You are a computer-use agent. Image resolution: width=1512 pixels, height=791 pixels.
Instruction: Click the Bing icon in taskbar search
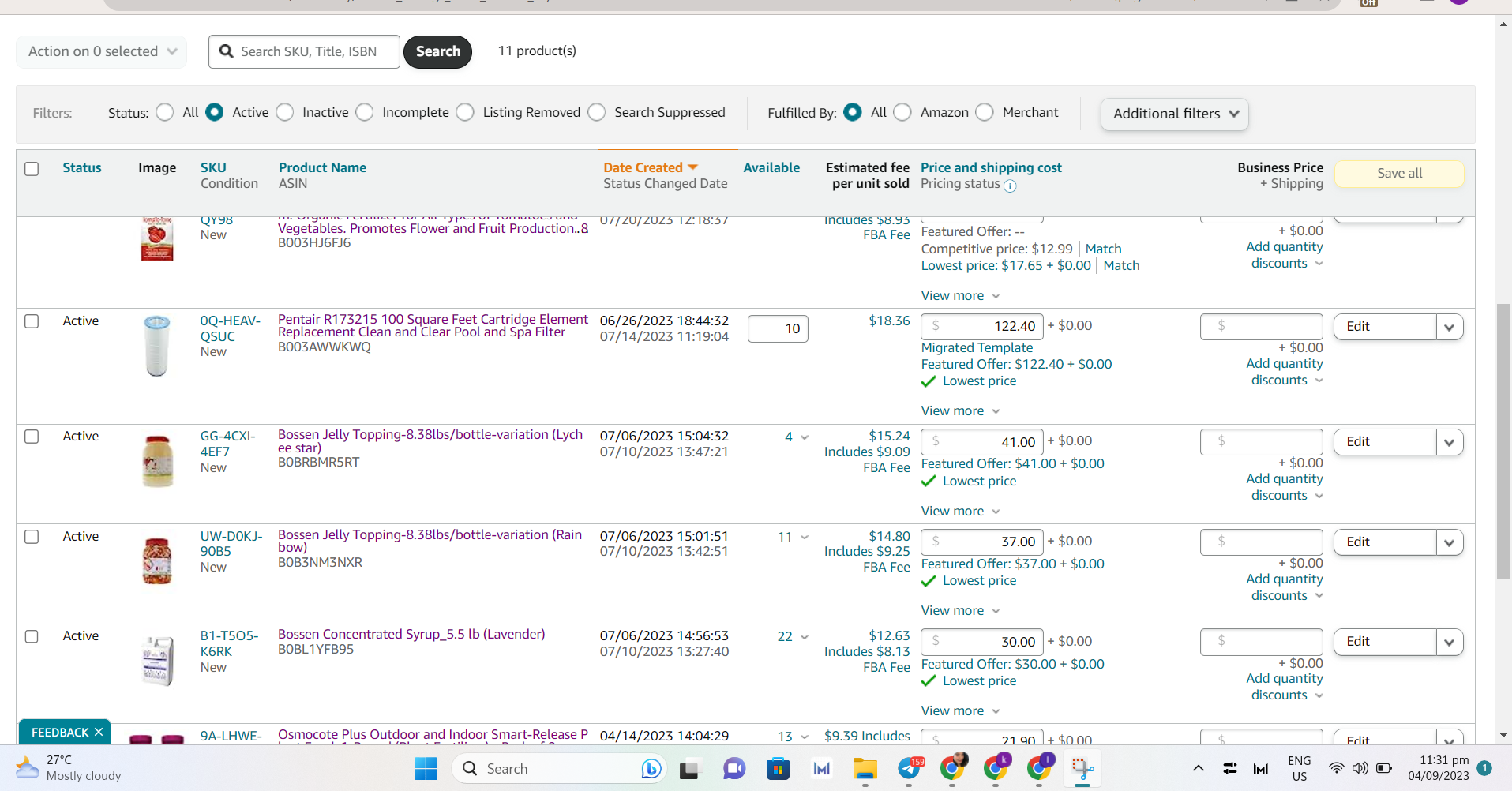click(x=651, y=768)
